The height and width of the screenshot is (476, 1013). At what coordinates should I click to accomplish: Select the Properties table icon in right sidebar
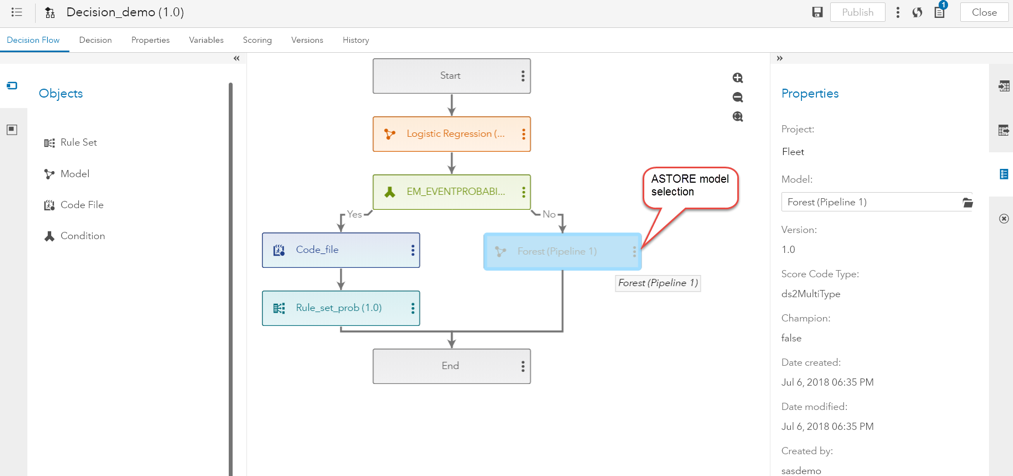point(1003,174)
